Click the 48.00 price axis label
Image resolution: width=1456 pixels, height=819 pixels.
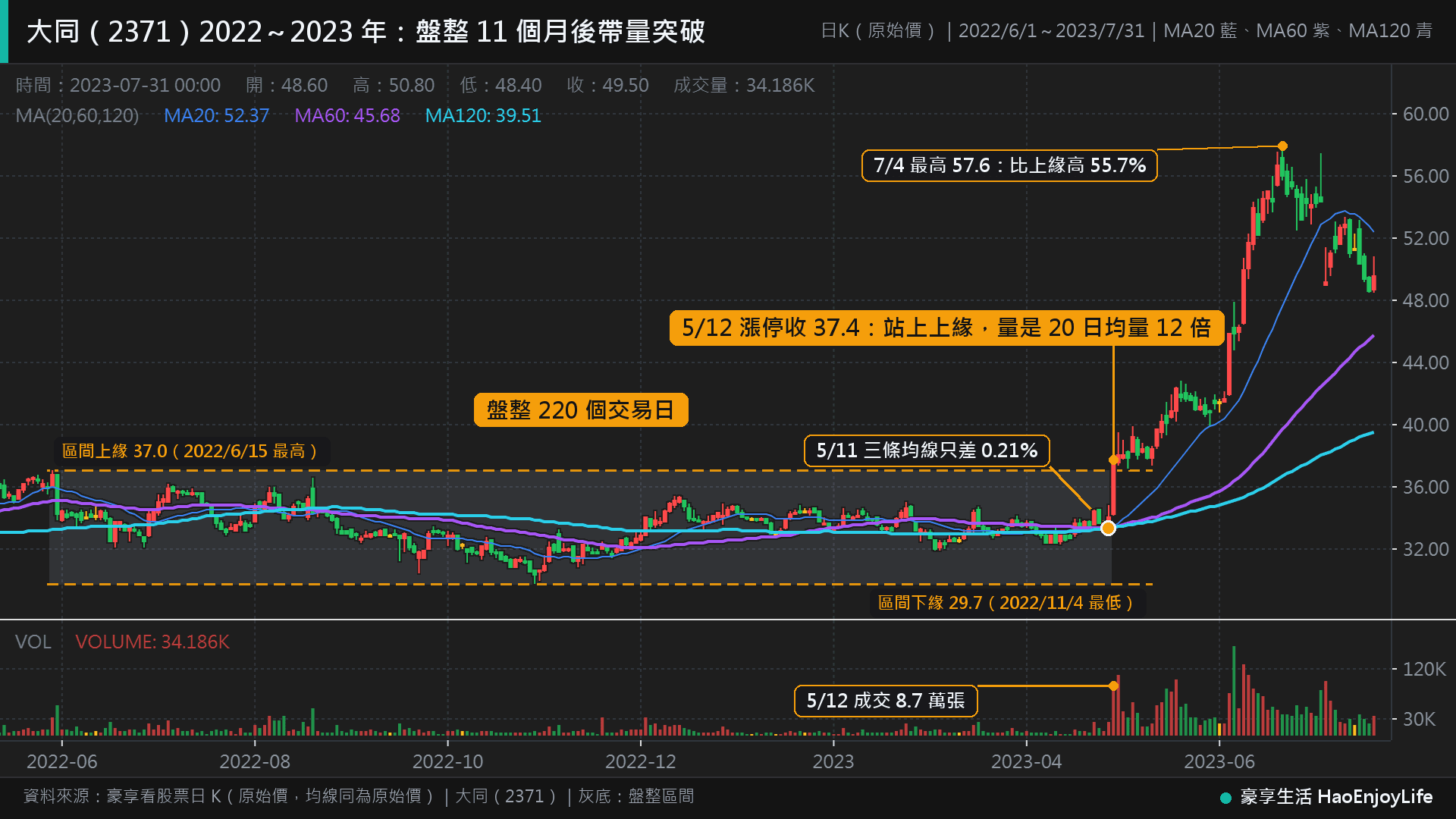(x=1426, y=301)
